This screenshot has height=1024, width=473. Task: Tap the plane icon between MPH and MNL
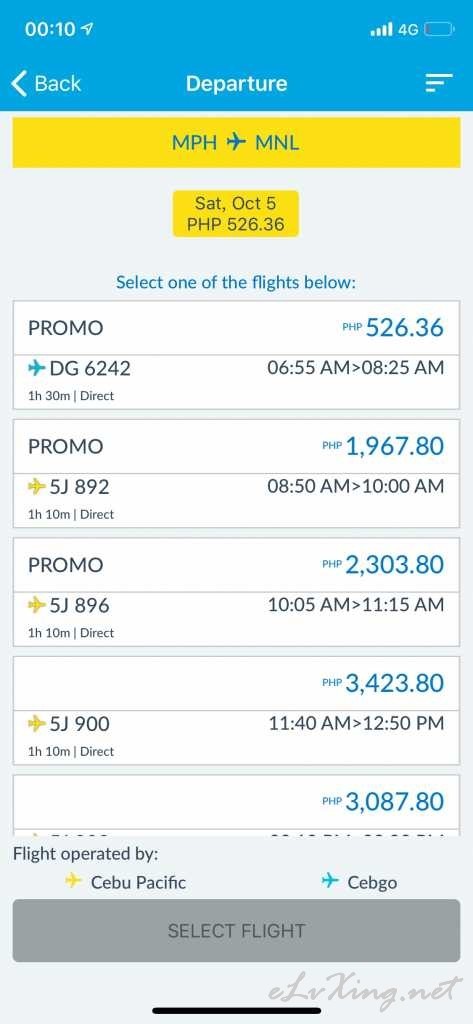[236, 142]
